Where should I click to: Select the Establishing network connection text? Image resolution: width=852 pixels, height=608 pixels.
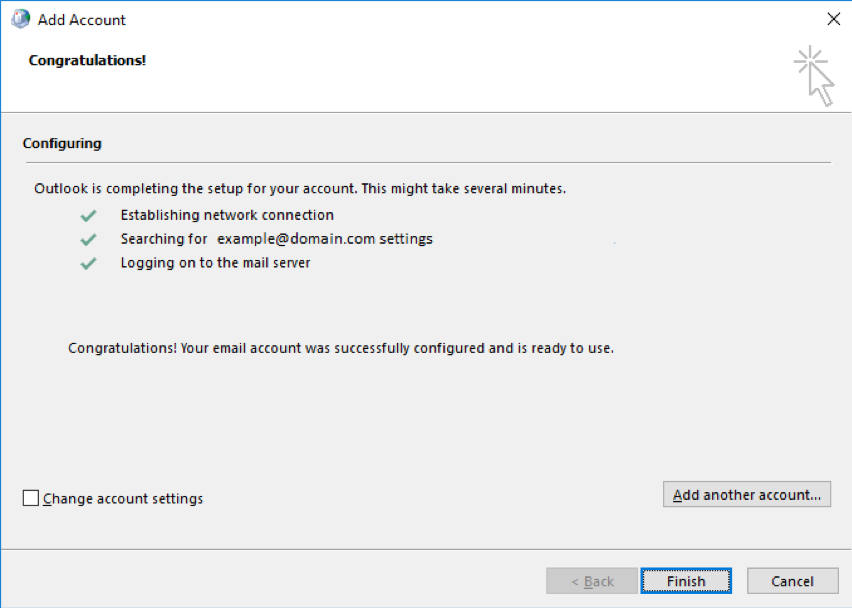tap(227, 215)
